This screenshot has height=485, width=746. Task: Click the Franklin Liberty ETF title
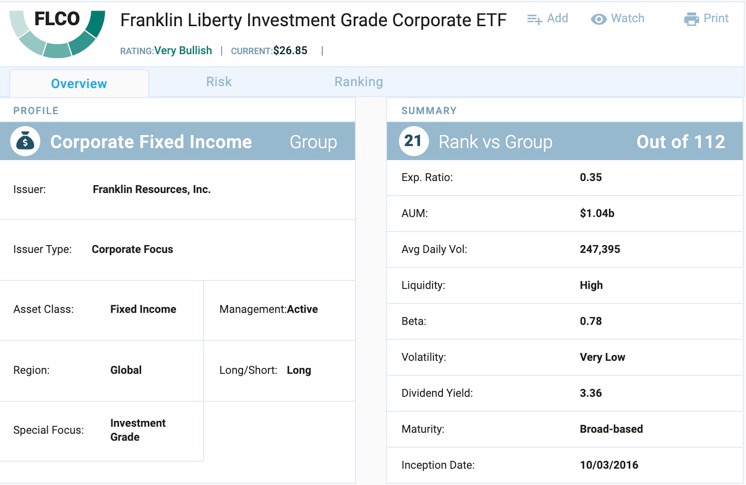[313, 20]
